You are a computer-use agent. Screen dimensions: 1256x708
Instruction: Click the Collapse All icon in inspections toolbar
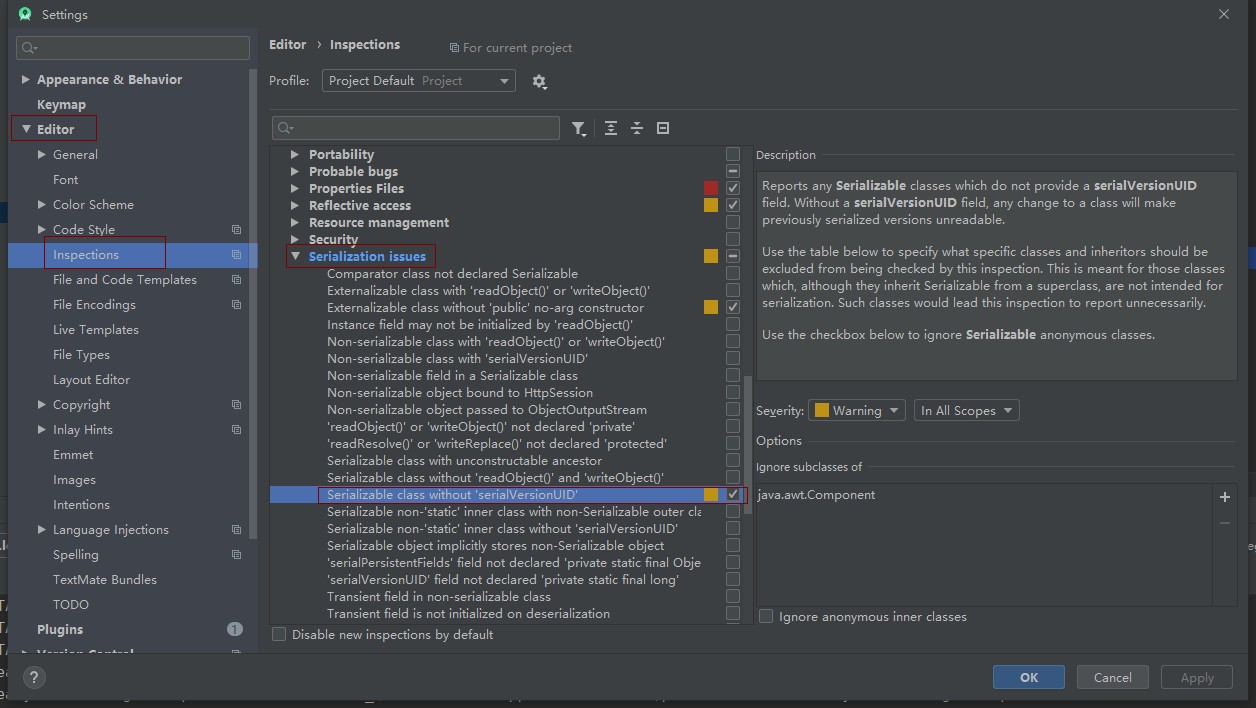(636, 128)
